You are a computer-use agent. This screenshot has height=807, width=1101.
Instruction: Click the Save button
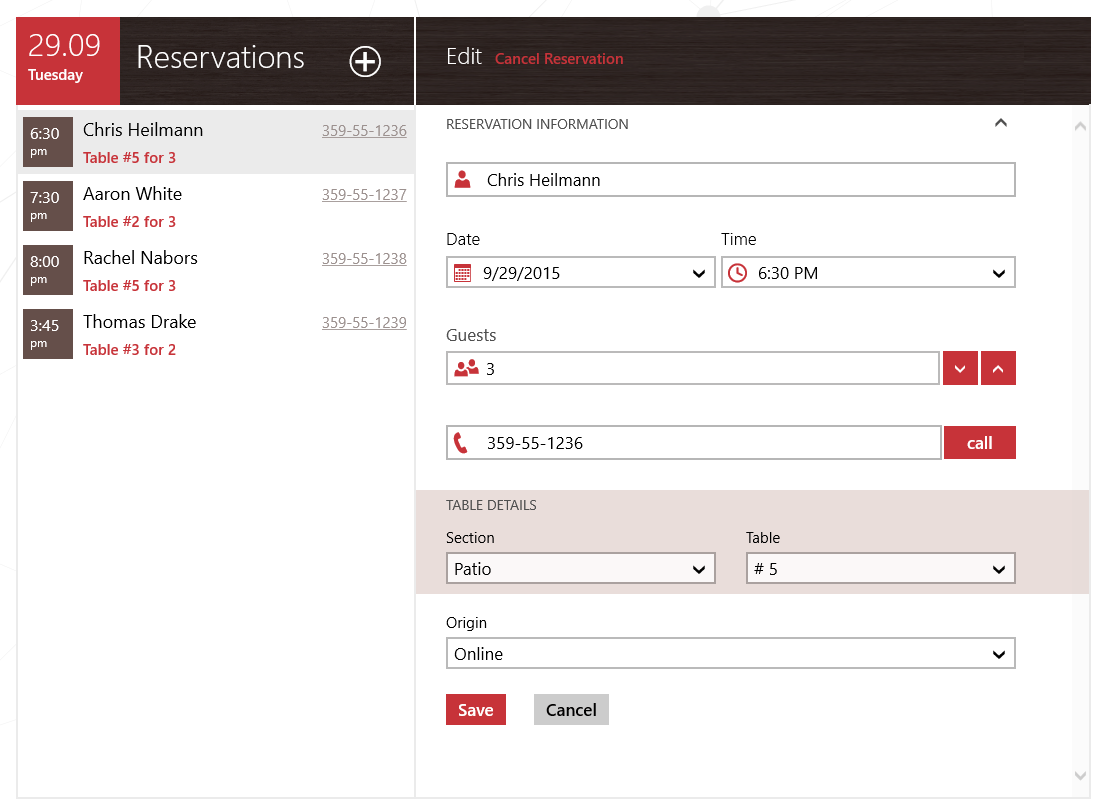pos(475,709)
